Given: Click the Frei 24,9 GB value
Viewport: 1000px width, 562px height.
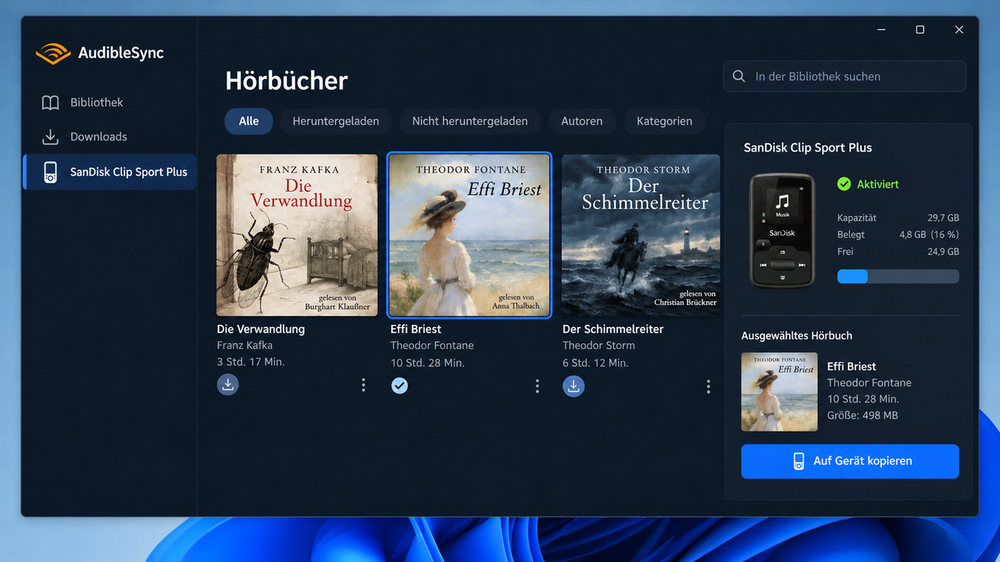Looking at the screenshot, I should tap(943, 251).
